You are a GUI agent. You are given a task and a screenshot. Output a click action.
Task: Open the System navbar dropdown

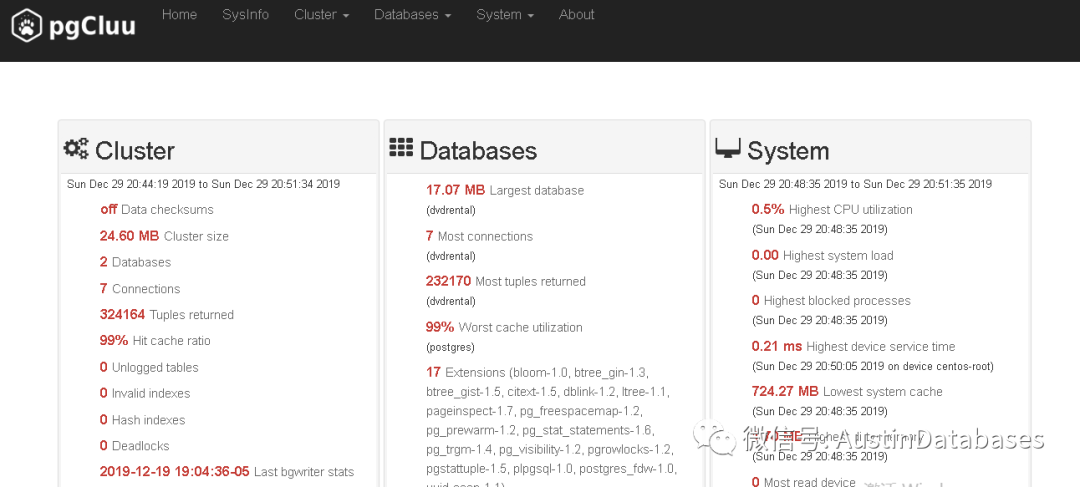click(x=504, y=15)
